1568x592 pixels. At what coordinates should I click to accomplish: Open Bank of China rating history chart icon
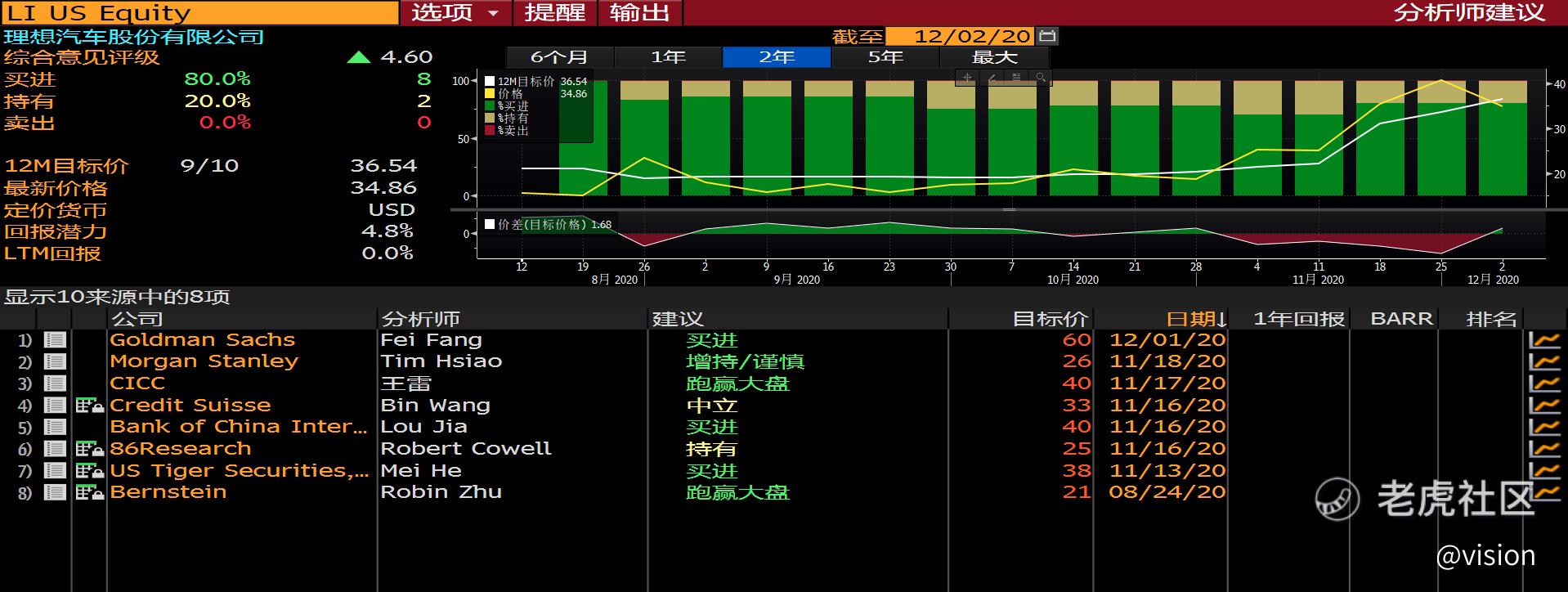click(1544, 427)
